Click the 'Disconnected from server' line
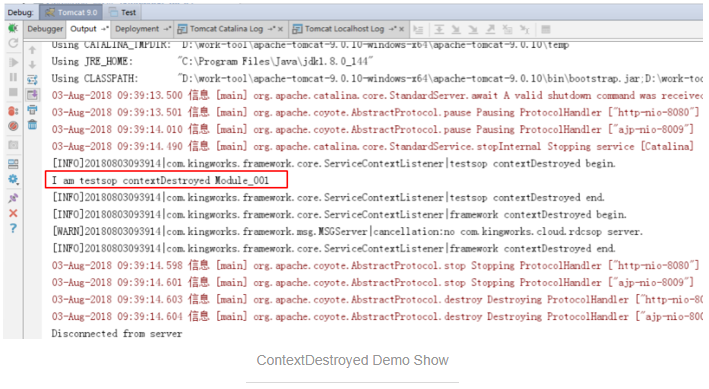The height and width of the screenshot is (389, 709). coord(117,334)
